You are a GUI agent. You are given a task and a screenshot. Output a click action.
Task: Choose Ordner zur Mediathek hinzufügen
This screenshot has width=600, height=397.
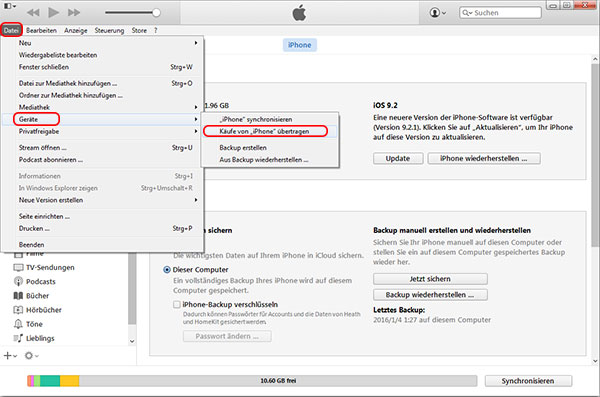tap(102, 95)
